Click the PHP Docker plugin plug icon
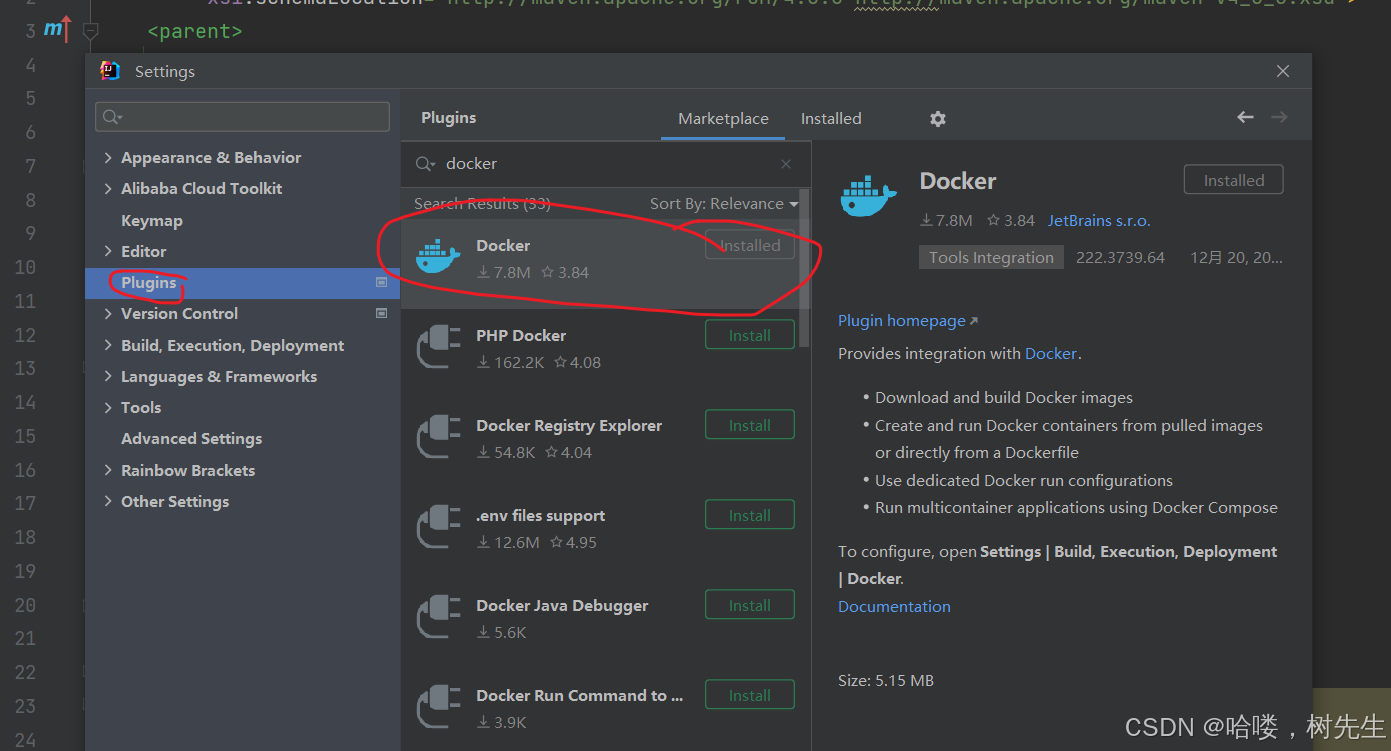The height and width of the screenshot is (751, 1391). [438, 347]
